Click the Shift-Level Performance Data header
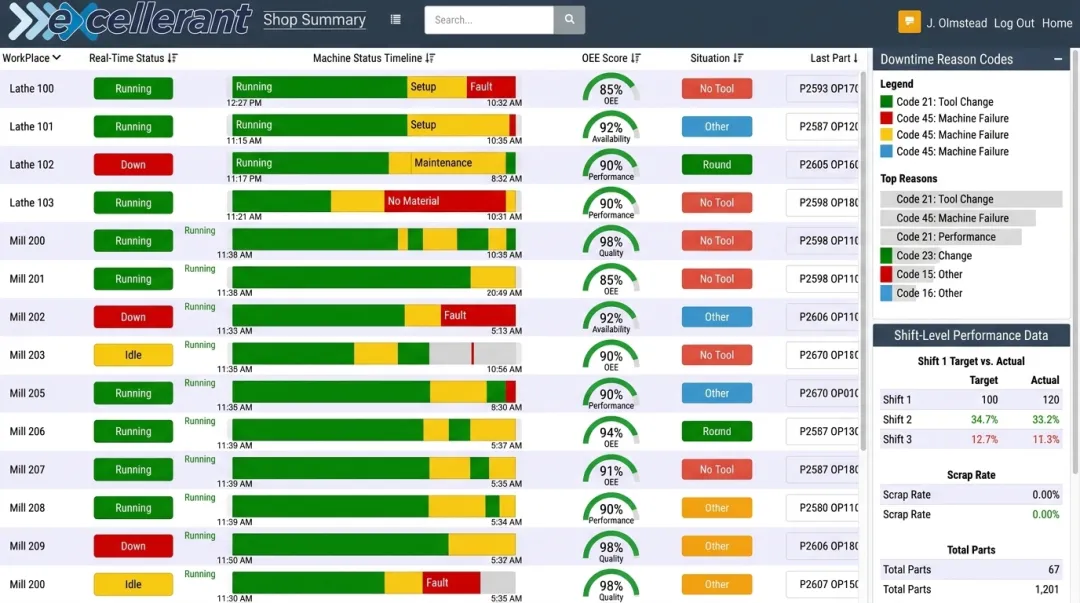This screenshot has width=1080, height=603. pos(971,336)
